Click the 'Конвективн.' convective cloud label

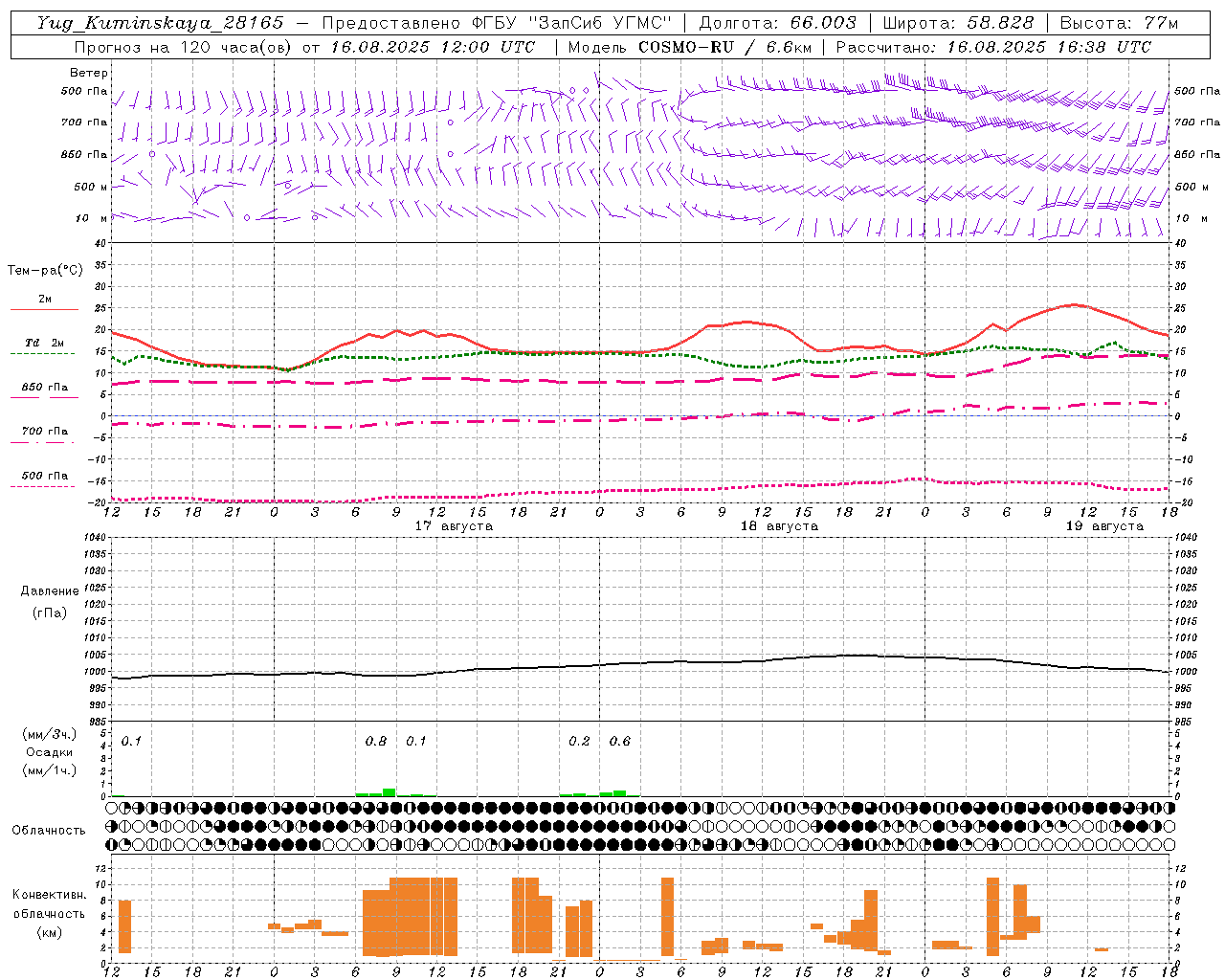(x=49, y=895)
